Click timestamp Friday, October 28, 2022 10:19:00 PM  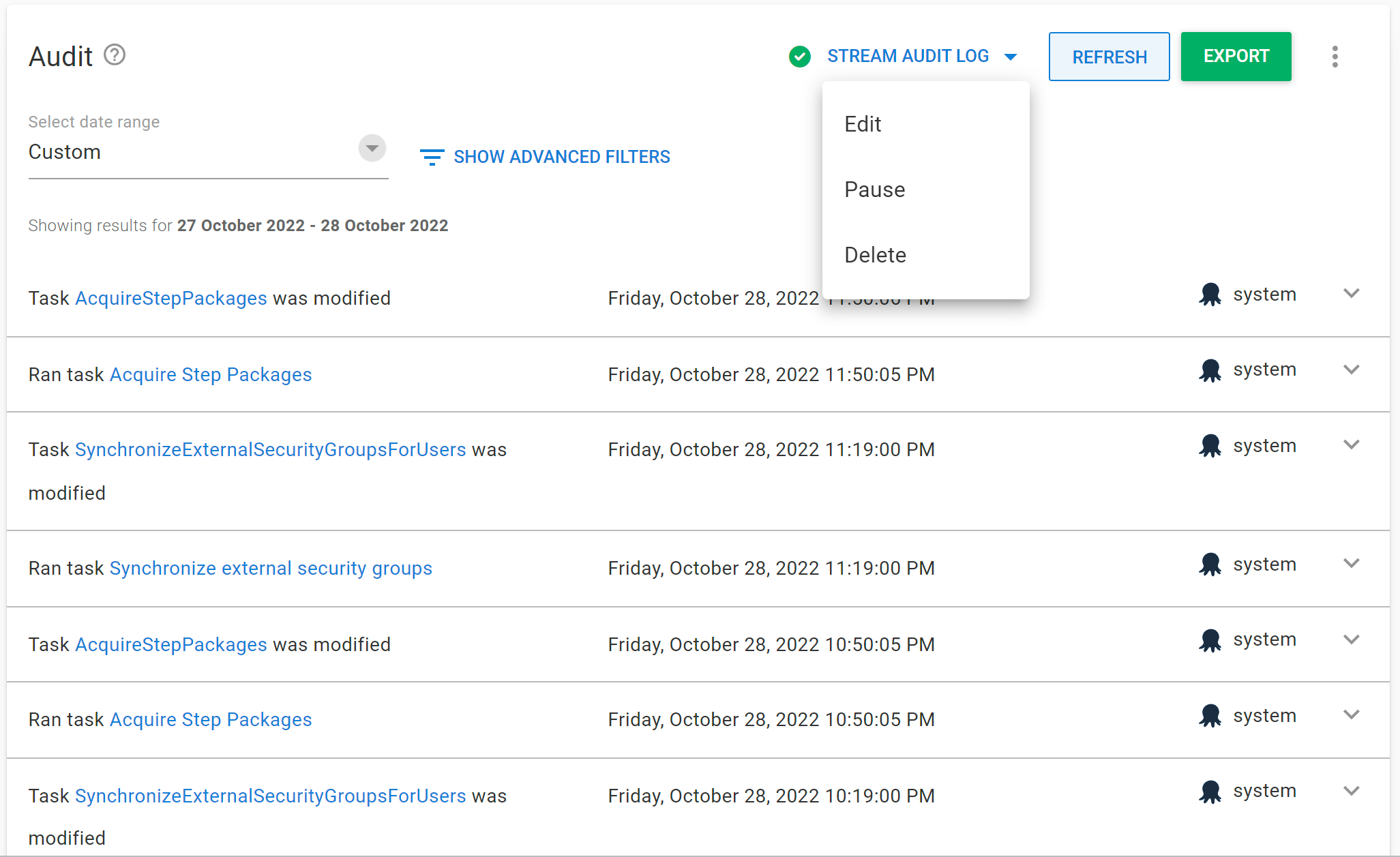771,796
